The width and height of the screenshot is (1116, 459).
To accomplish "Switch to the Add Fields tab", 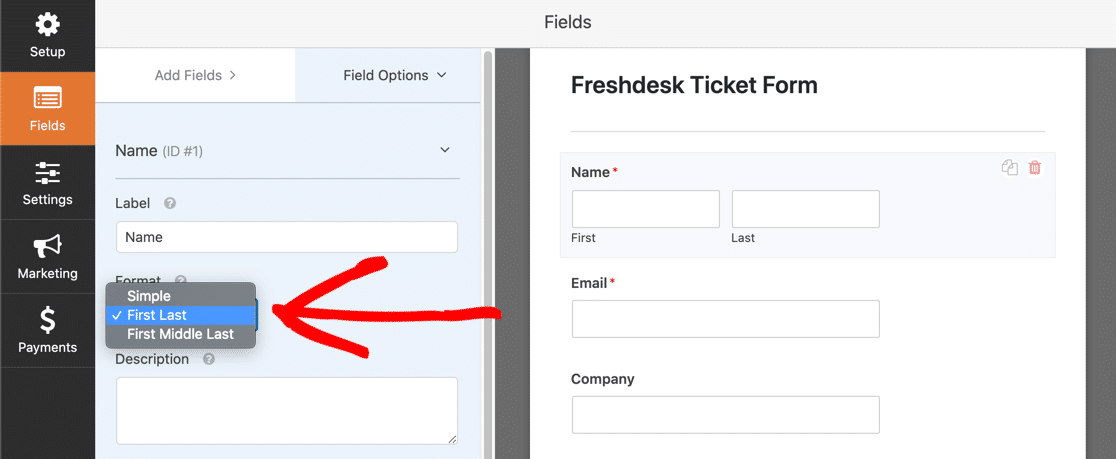I will [195, 75].
